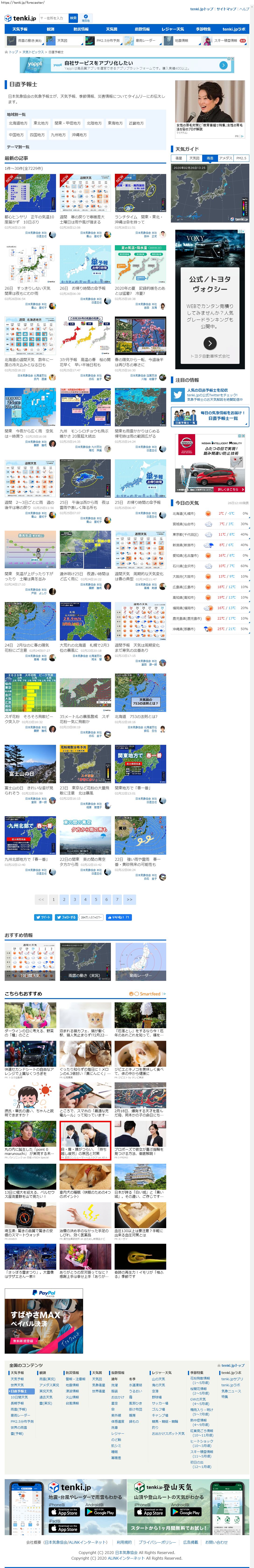The height and width of the screenshot is (1568, 254).
Task: Go to next page with >> arrow
Action: pos(129,899)
